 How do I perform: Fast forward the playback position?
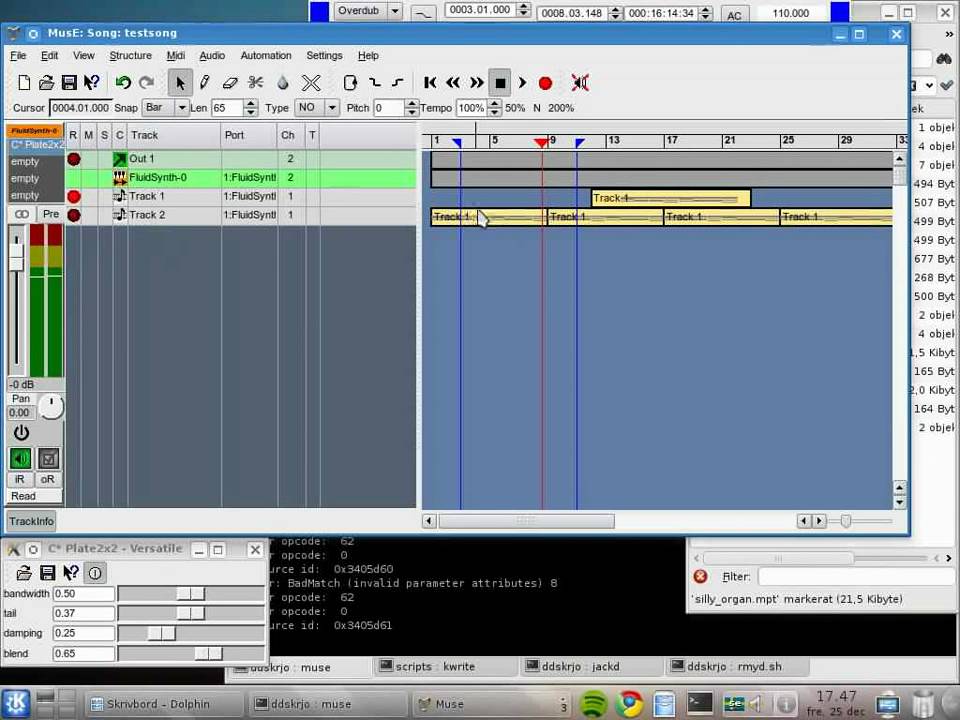point(477,83)
